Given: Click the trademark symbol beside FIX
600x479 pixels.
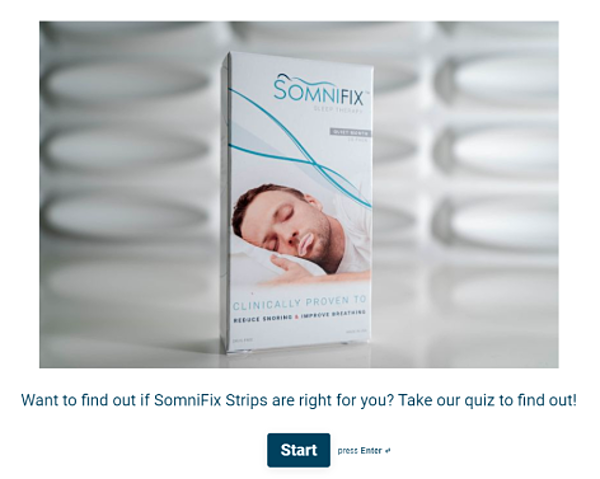Looking at the screenshot, I should point(367,93).
